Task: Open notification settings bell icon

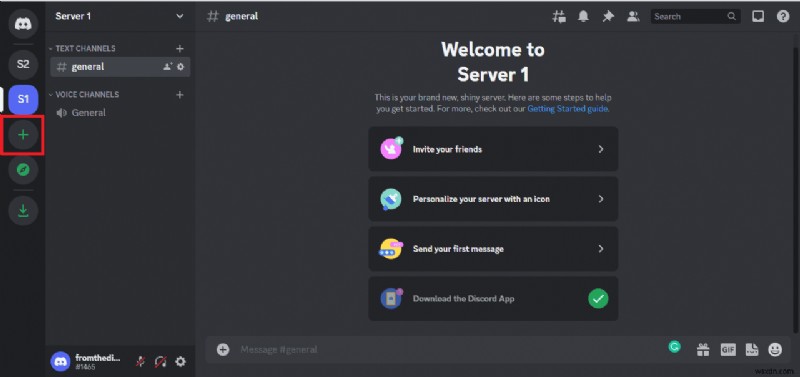Action: coord(583,16)
